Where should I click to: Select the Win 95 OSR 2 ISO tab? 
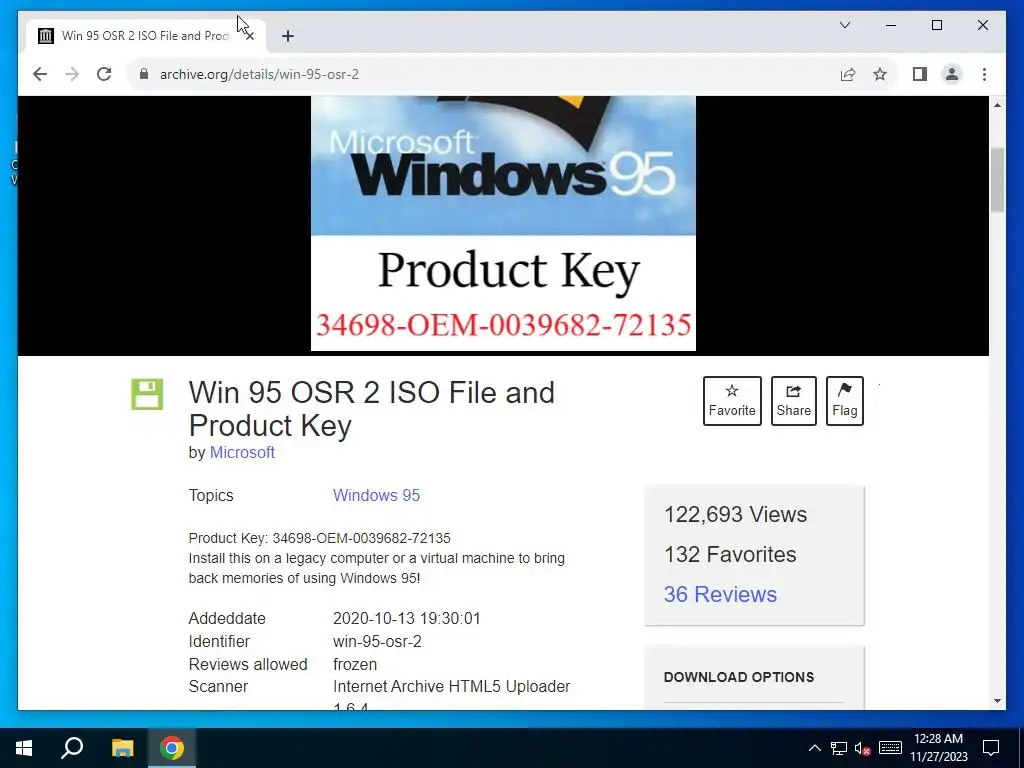(146, 35)
